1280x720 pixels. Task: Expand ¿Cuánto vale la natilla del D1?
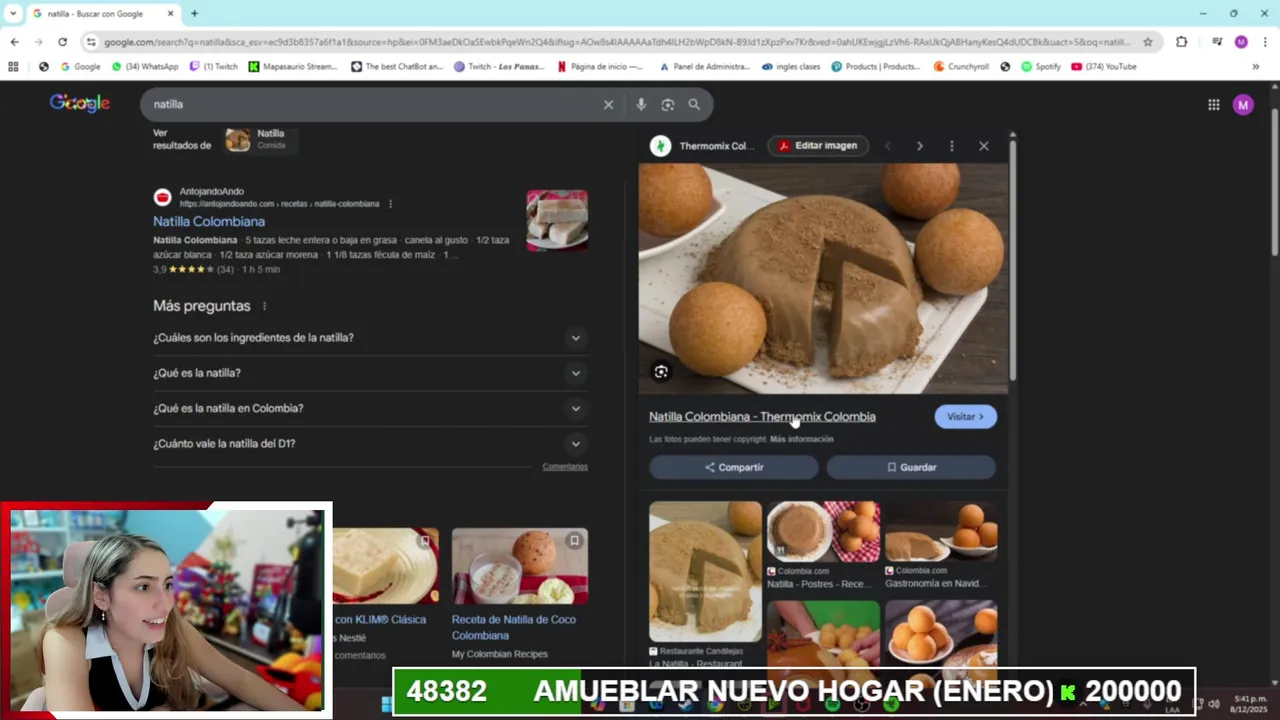pos(370,443)
